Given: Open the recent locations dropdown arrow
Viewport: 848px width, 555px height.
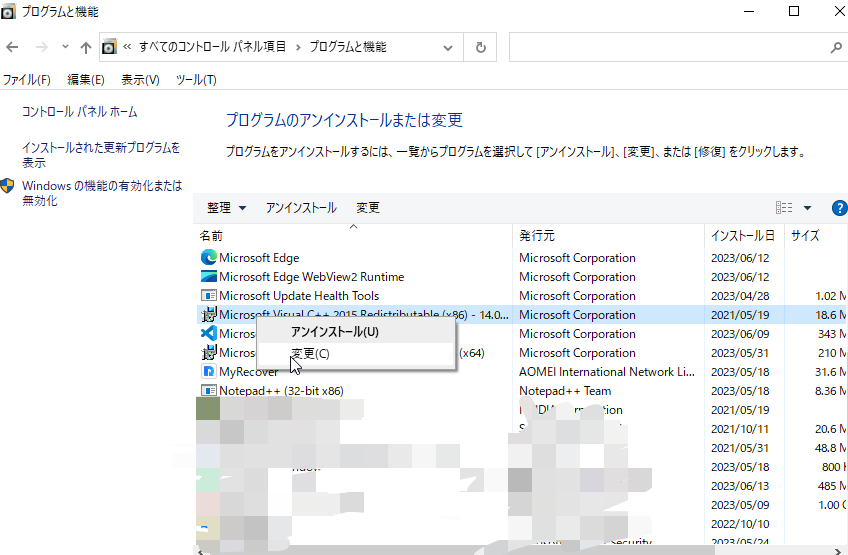Looking at the screenshot, I should pyautogui.click(x=65, y=47).
